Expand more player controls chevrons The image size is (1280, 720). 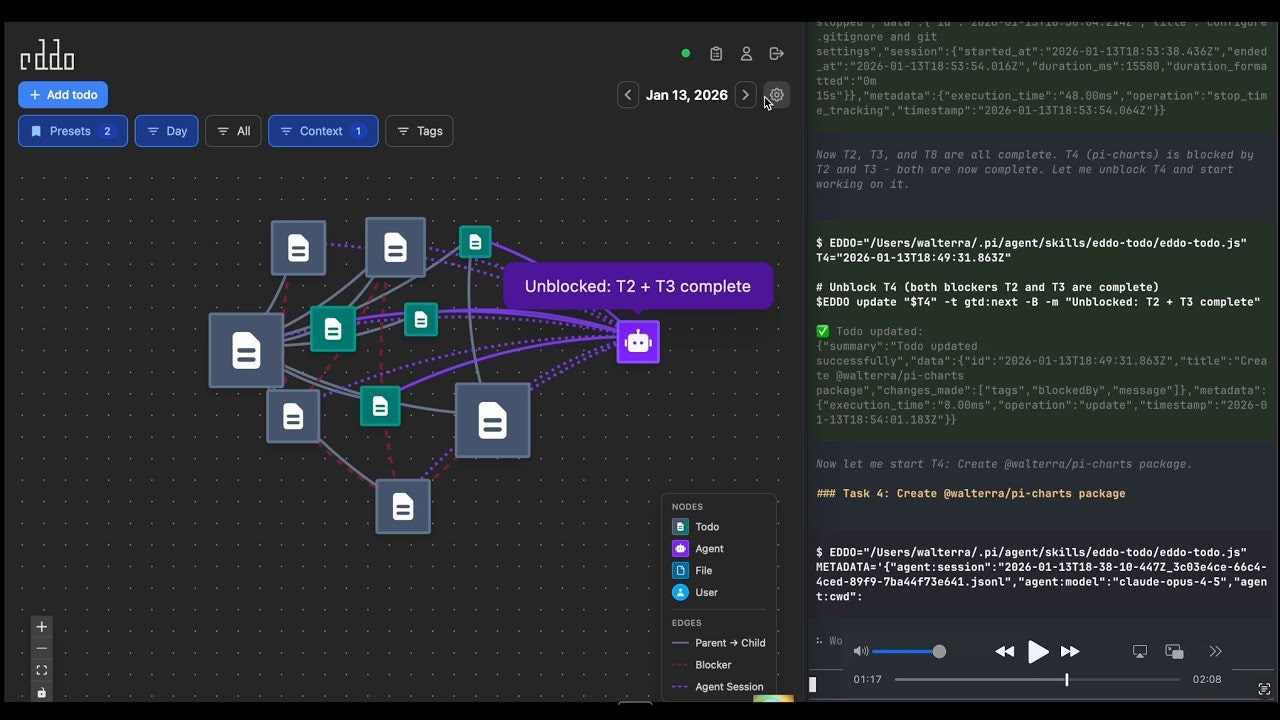point(1216,652)
